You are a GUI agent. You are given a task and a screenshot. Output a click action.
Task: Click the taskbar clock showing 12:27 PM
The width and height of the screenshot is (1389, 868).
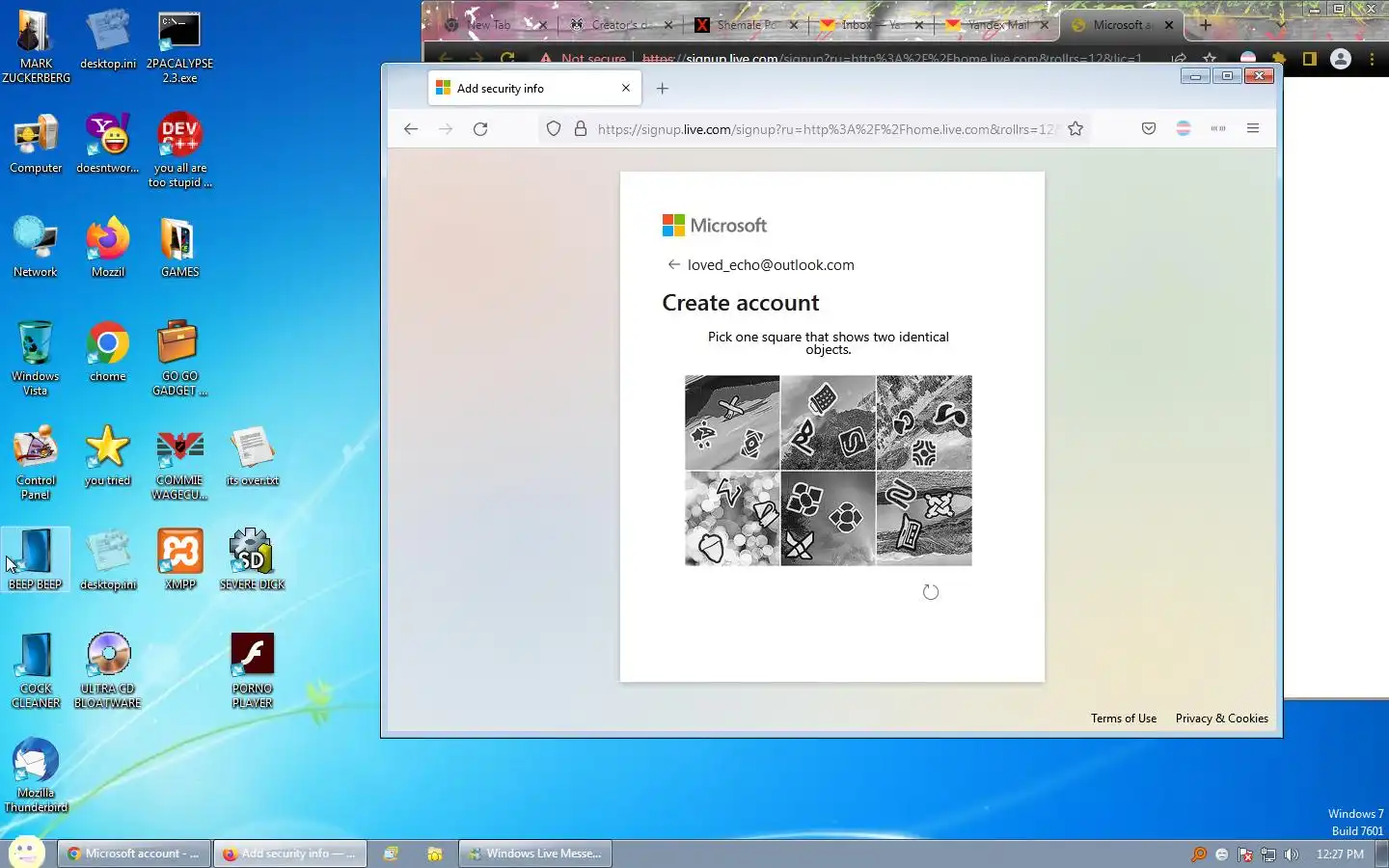1340,854
